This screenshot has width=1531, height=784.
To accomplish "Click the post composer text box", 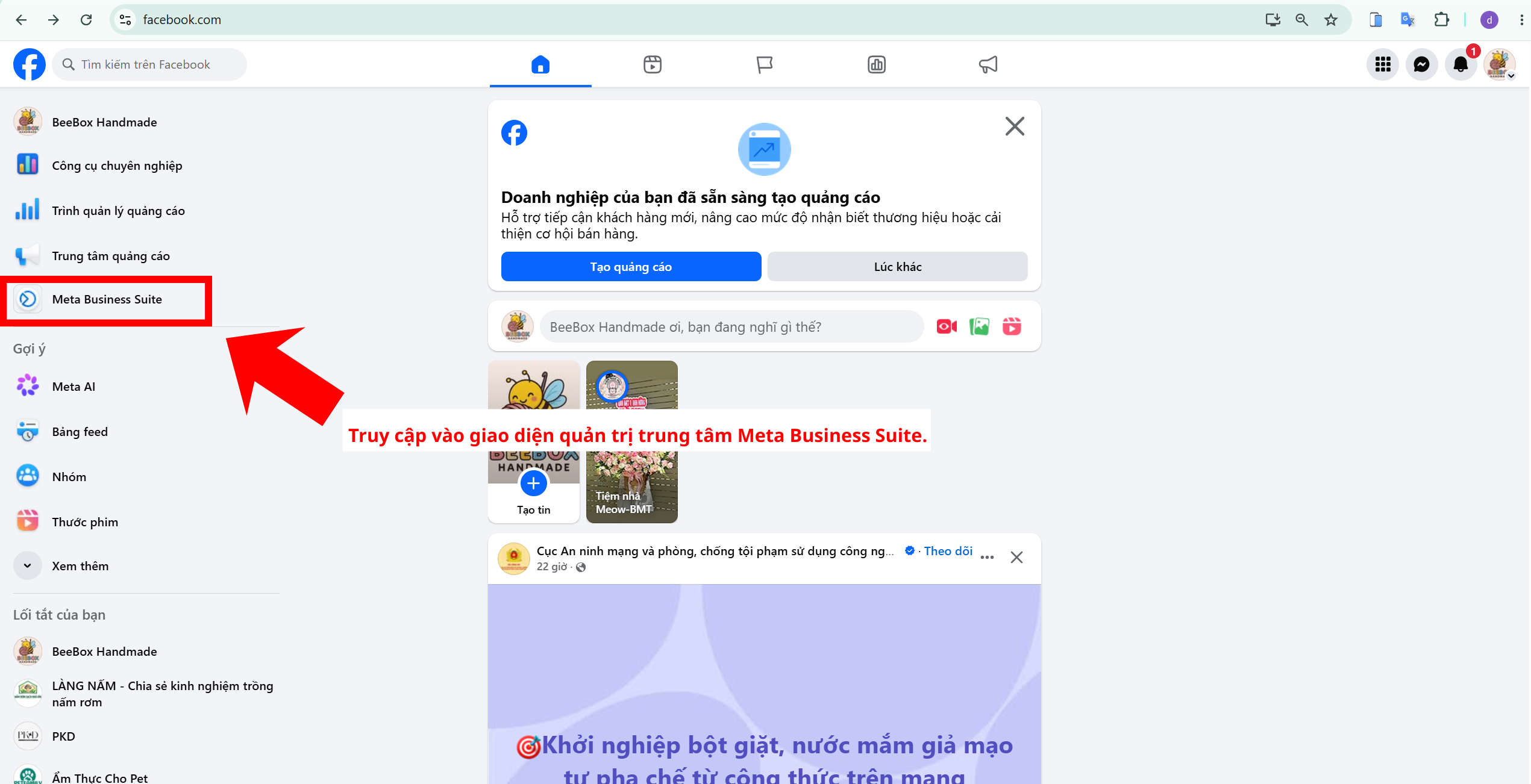I will point(732,327).
